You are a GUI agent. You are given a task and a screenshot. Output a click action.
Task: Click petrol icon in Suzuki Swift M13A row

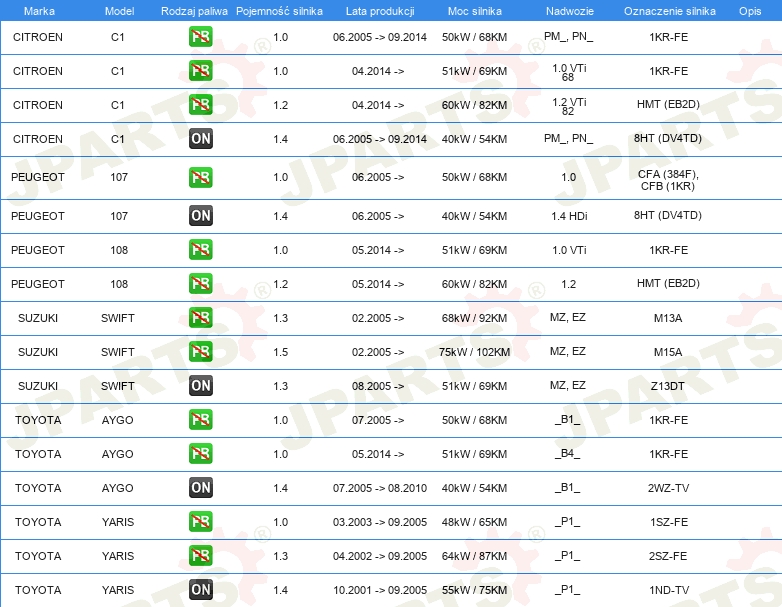pos(200,318)
